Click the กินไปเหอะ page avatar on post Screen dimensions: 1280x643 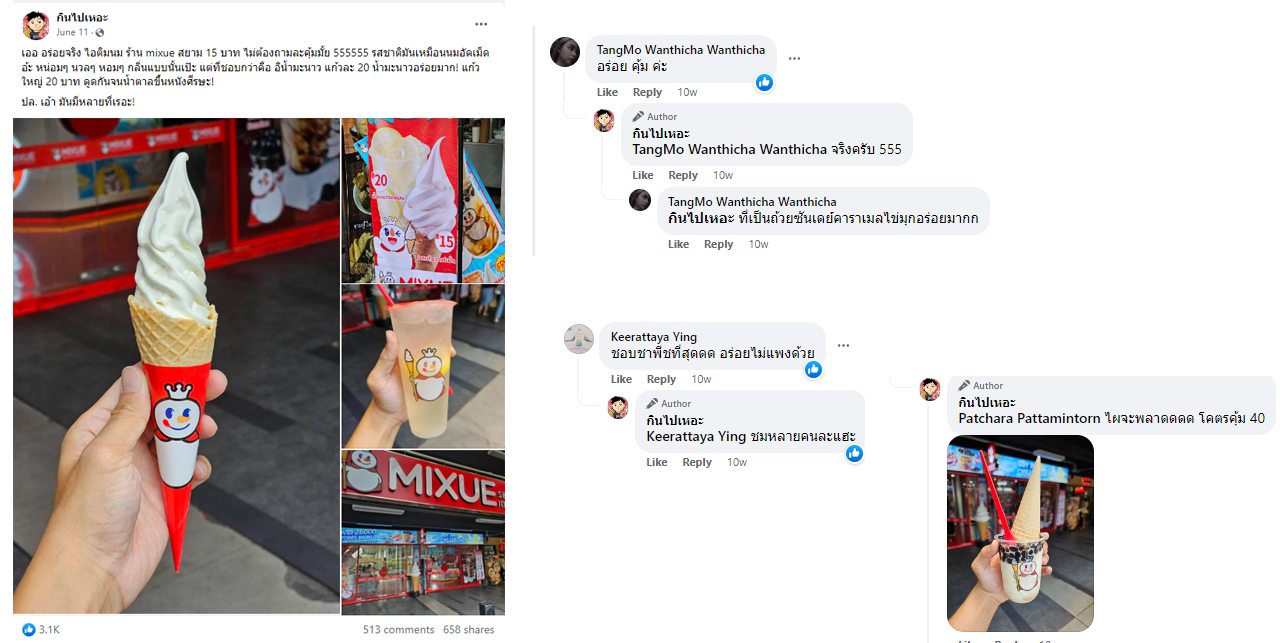coord(36,25)
